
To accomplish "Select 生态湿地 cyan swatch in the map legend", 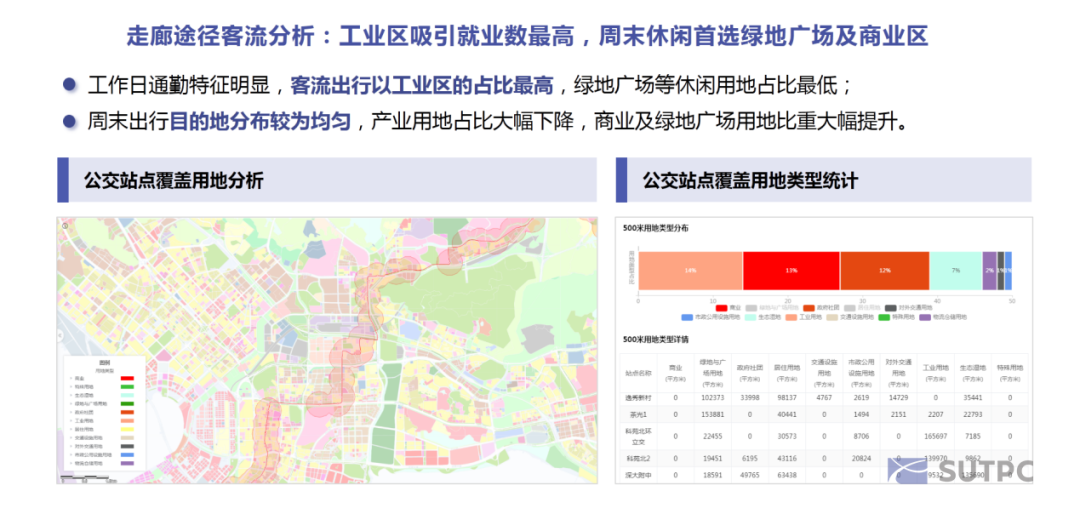I will point(127,395).
